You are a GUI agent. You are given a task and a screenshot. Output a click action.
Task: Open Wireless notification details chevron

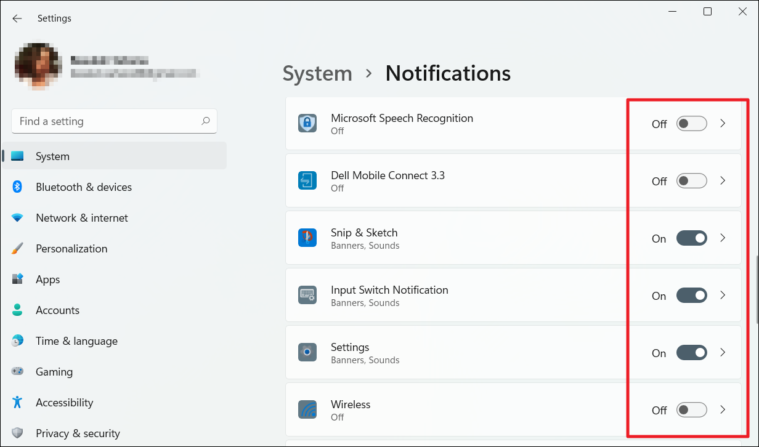tap(723, 410)
